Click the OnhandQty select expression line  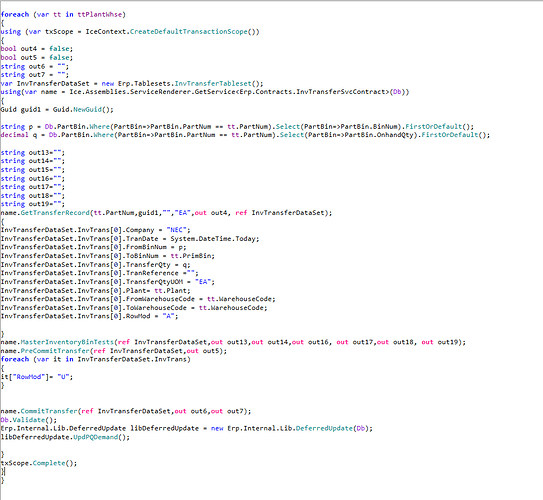245,135
